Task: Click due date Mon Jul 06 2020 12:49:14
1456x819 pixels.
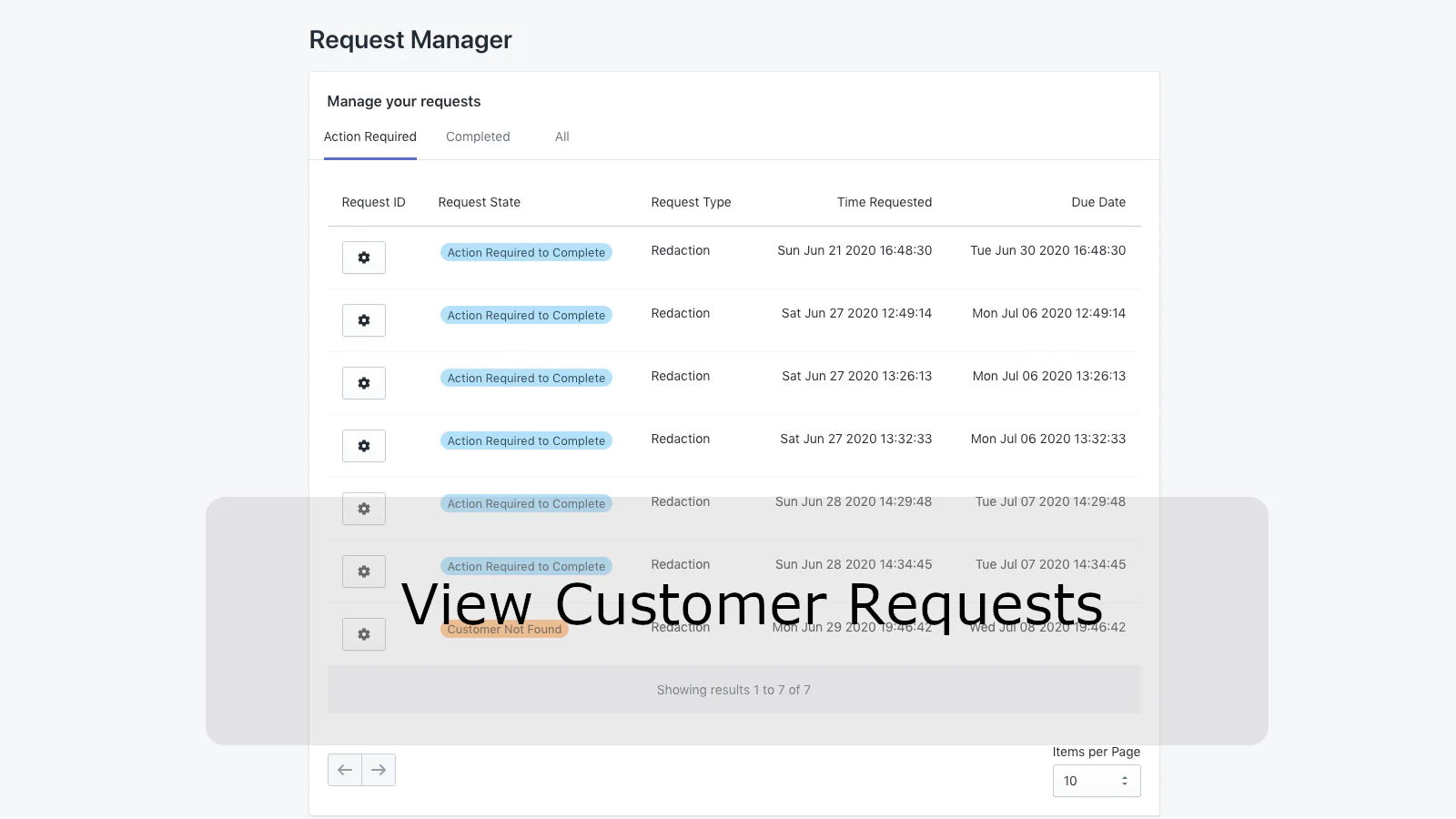Action: tap(1049, 313)
